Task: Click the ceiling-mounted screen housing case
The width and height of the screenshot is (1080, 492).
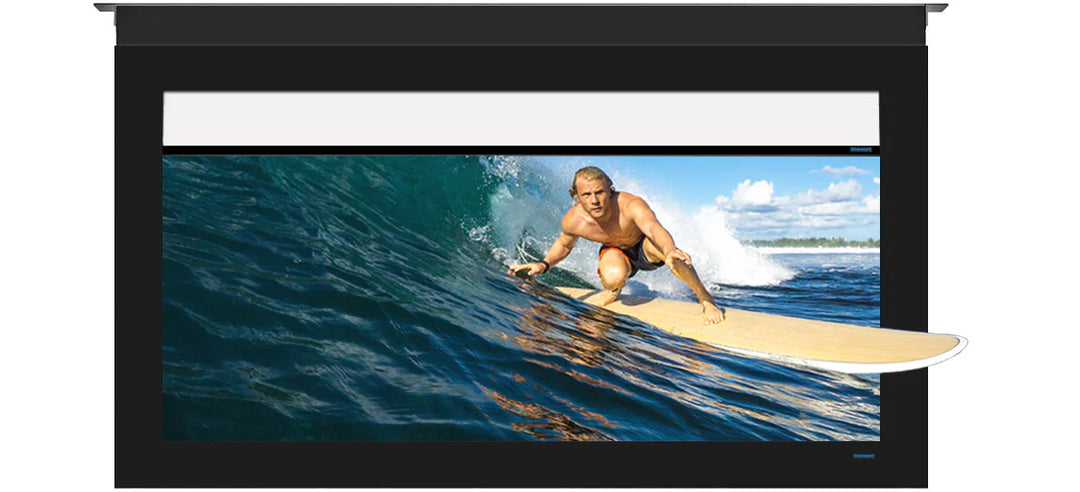Action: 521,26
